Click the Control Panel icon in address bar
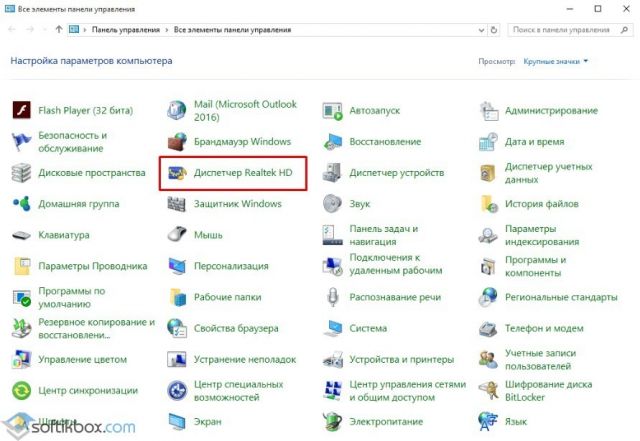The height and width of the screenshot is (441, 640). click(74, 29)
